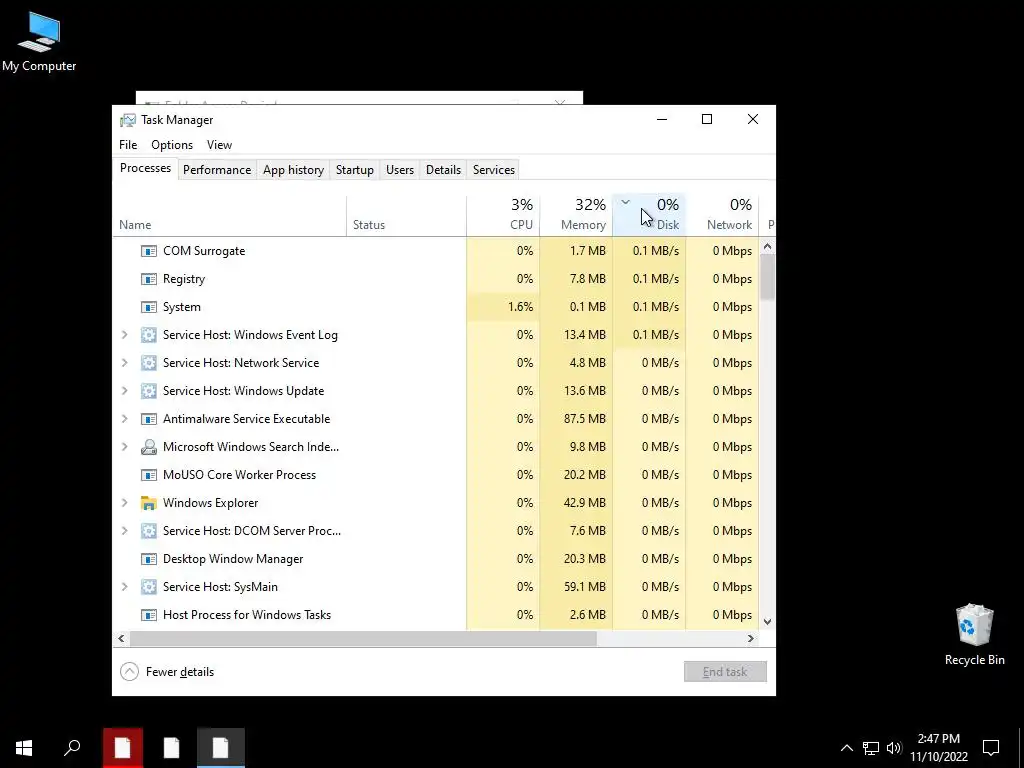Expand Antimalware Service Executable row
1024x768 pixels.
(x=125, y=419)
